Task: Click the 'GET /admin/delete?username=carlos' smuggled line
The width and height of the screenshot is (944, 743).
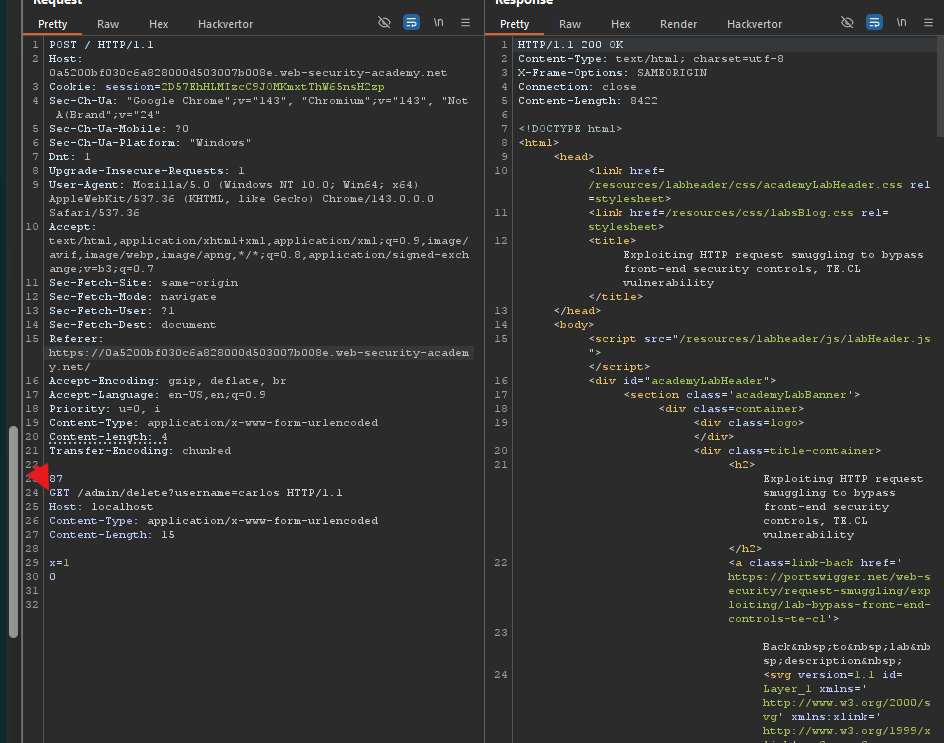Action: click(x=196, y=493)
